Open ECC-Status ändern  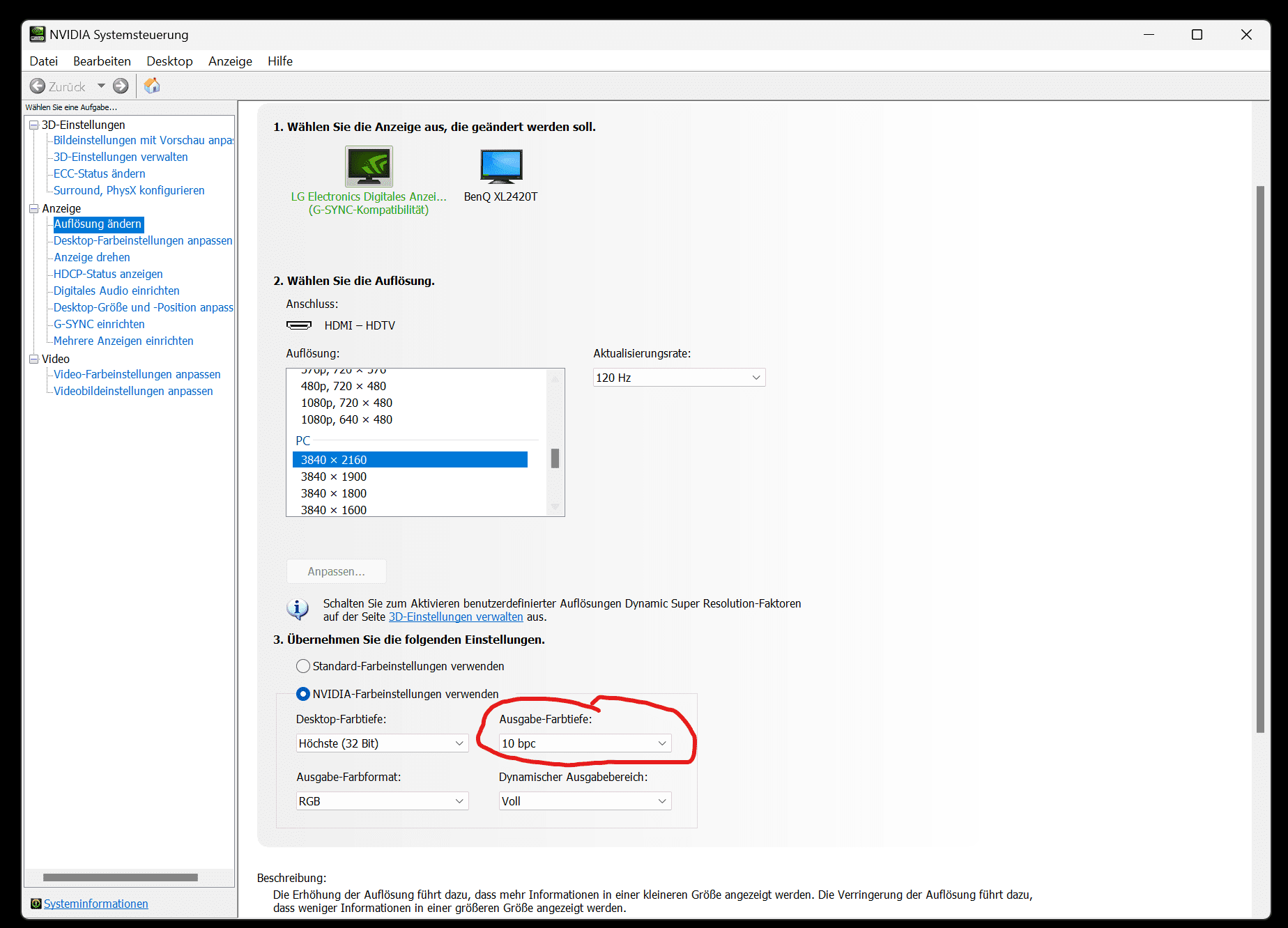point(100,173)
